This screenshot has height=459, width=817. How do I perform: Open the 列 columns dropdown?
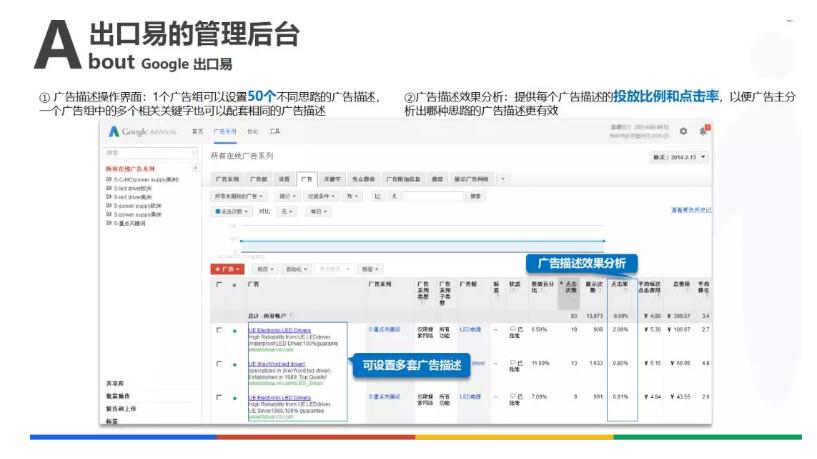352,196
